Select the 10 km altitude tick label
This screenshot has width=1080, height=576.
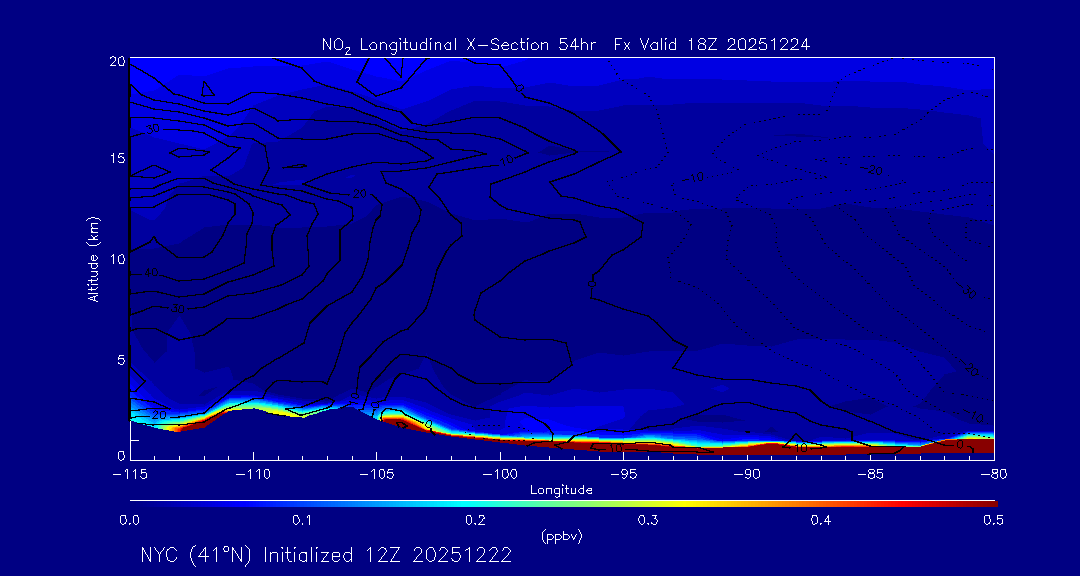click(x=117, y=259)
